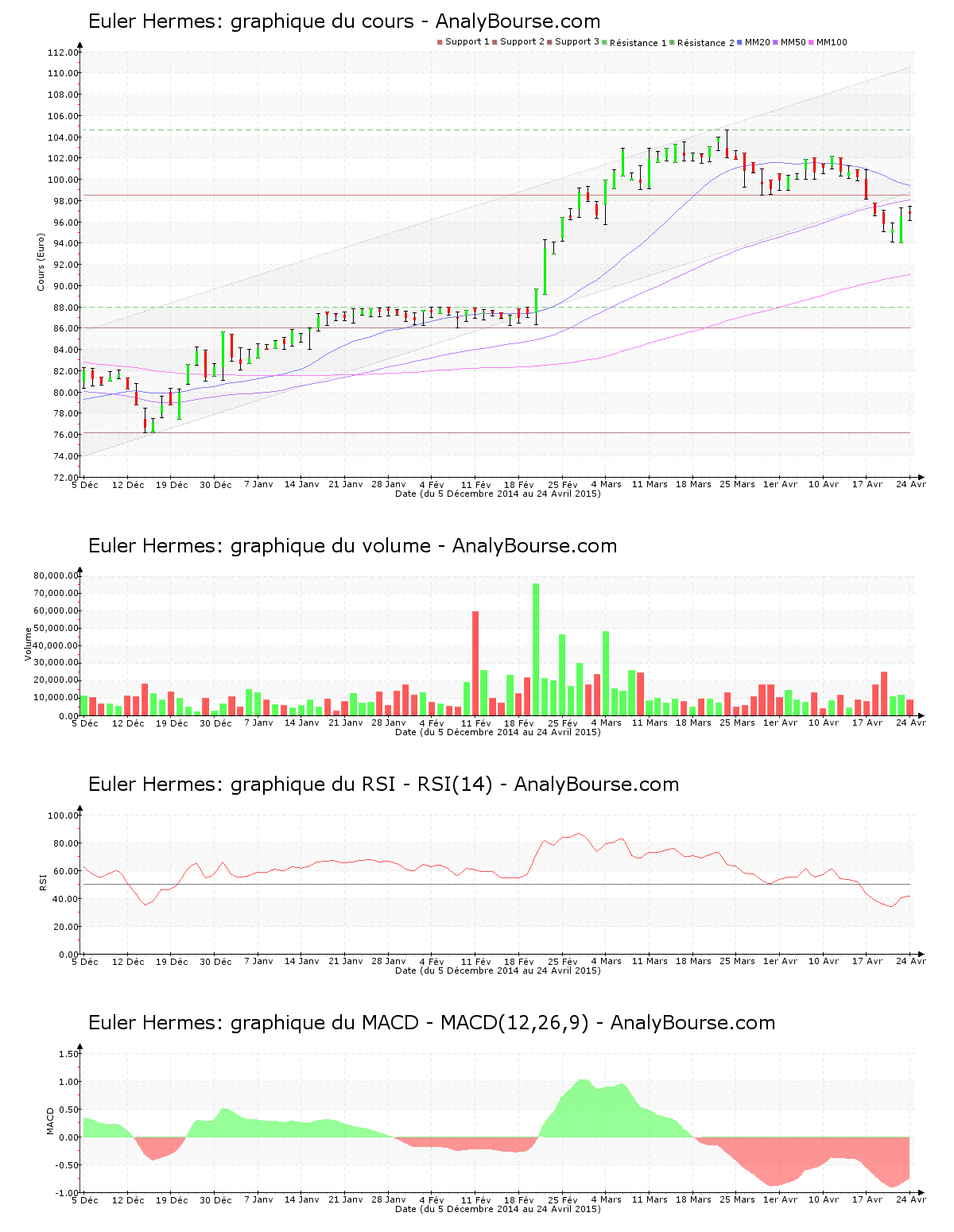Click the 88.00 price axis value

coord(65,308)
